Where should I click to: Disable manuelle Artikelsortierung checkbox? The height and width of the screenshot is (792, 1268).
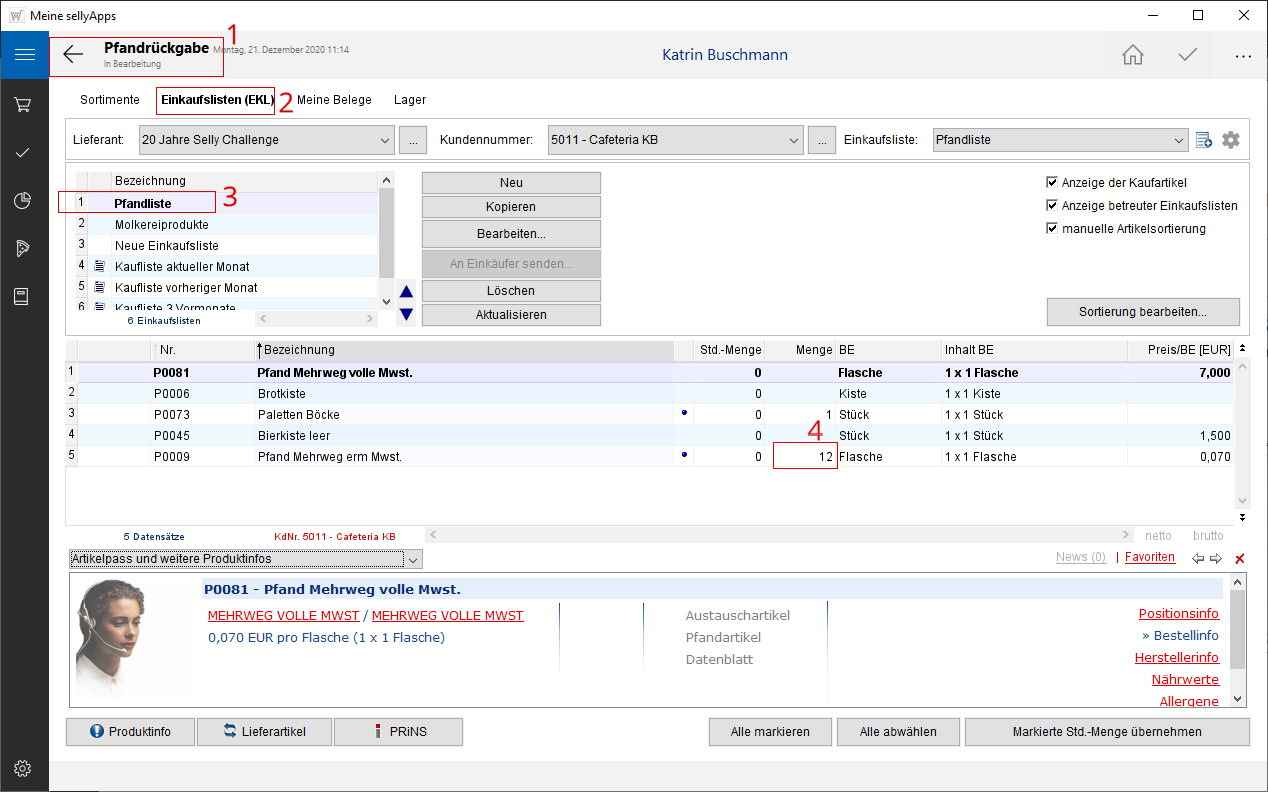click(x=1052, y=229)
